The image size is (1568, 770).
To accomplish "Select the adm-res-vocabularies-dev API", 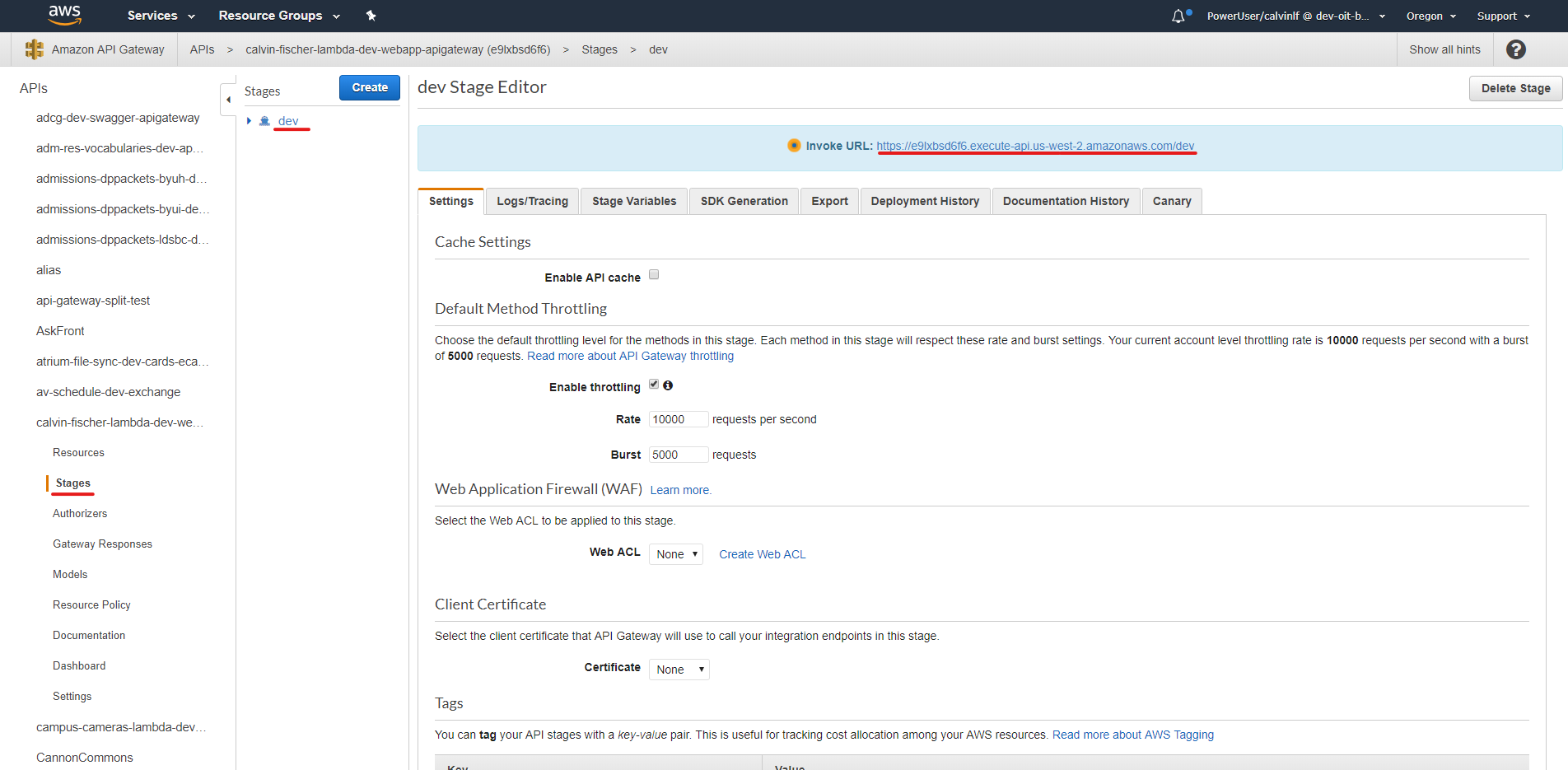I will (119, 148).
